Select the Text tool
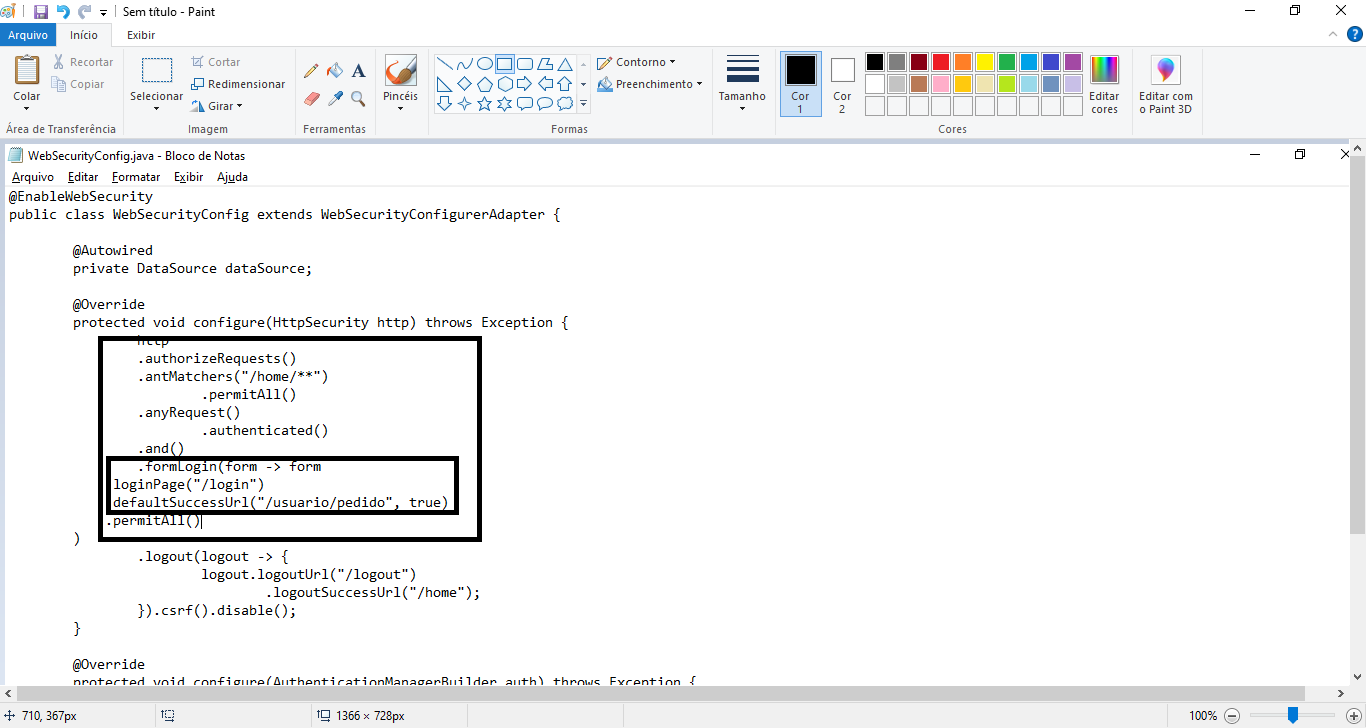1366x728 pixels. [359, 71]
